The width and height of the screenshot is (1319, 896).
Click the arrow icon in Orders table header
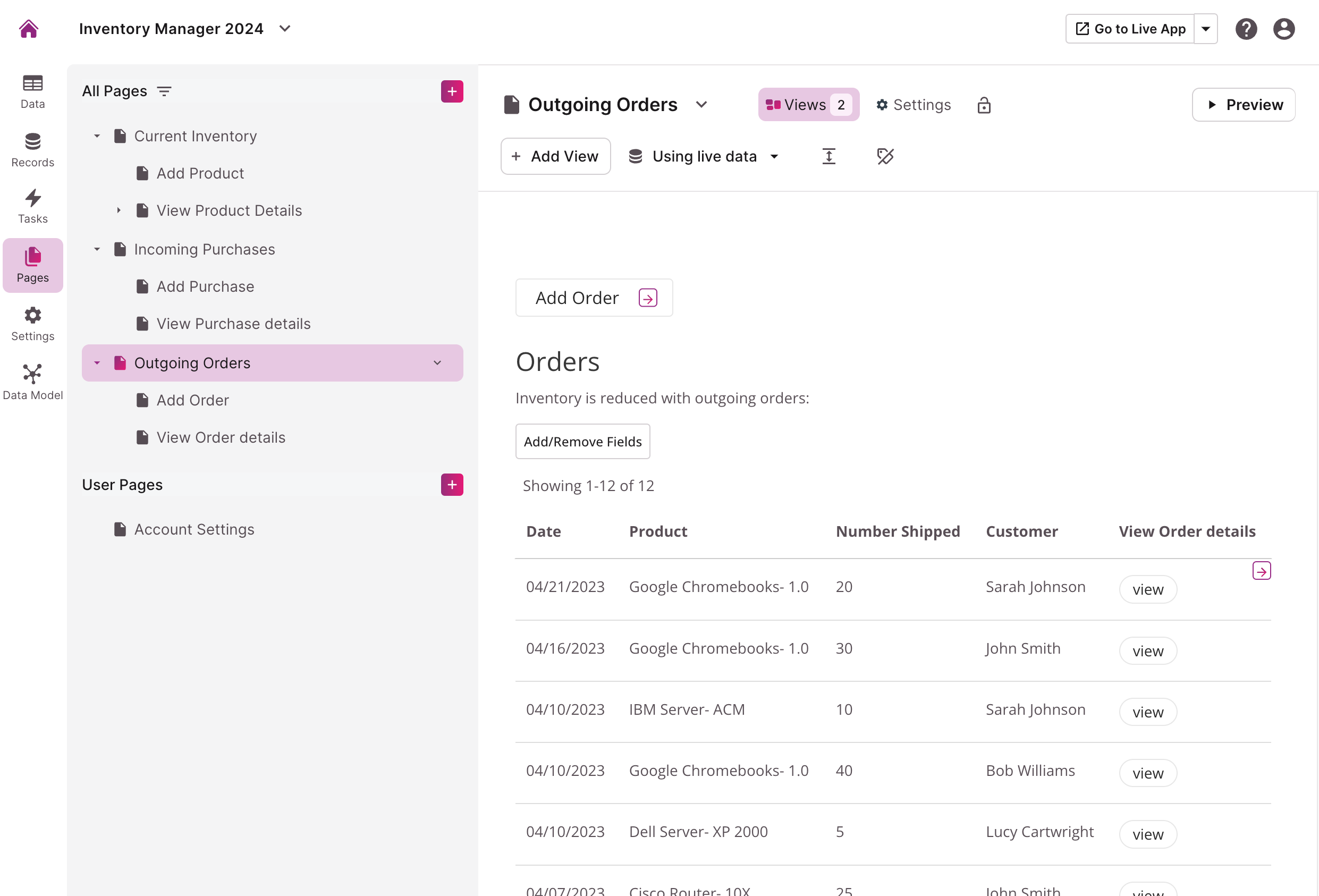tap(1261, 571)
